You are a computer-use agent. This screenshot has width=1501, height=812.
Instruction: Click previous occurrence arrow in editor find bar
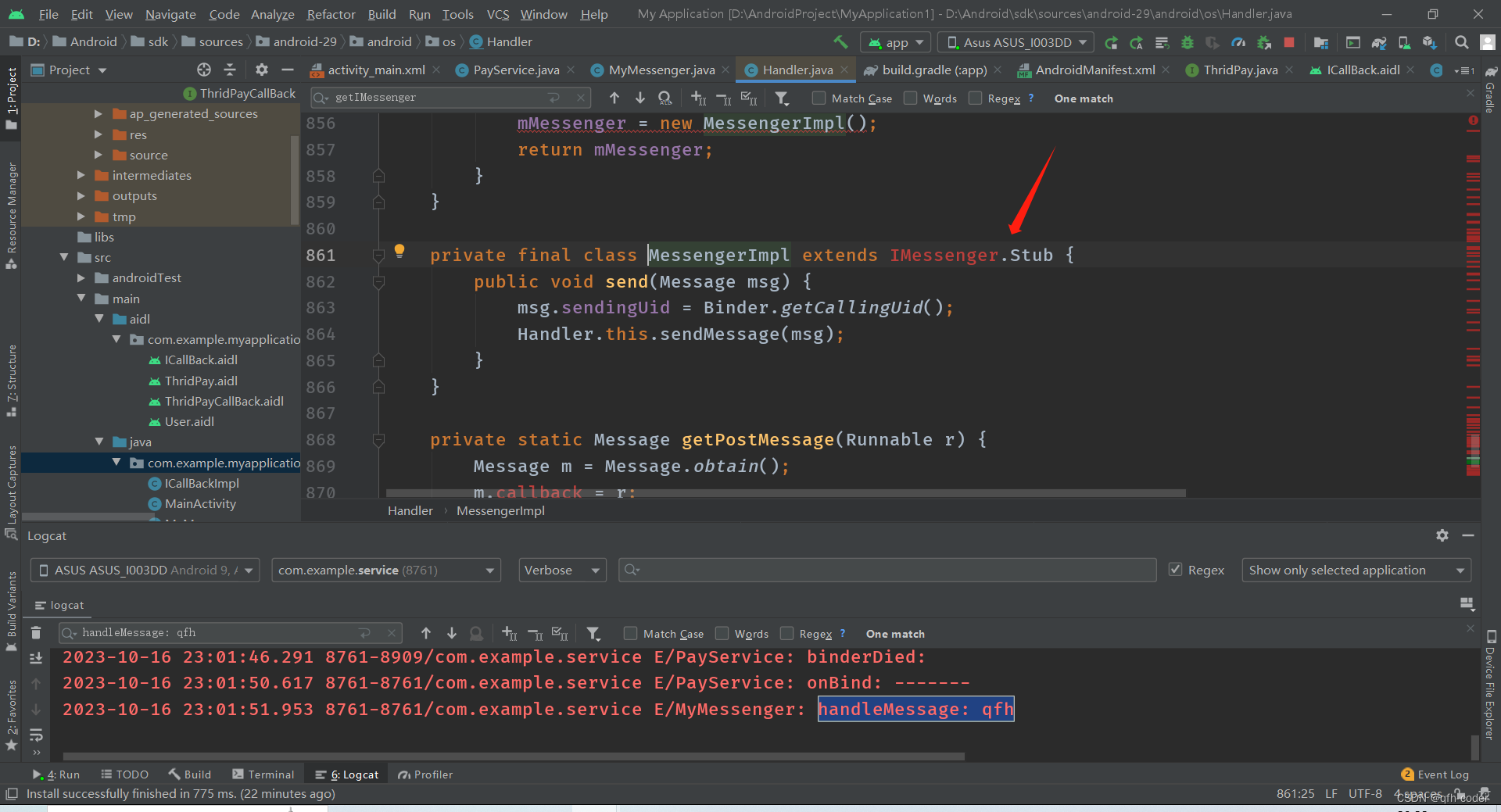pyautogui.click(x=614, y=98)
